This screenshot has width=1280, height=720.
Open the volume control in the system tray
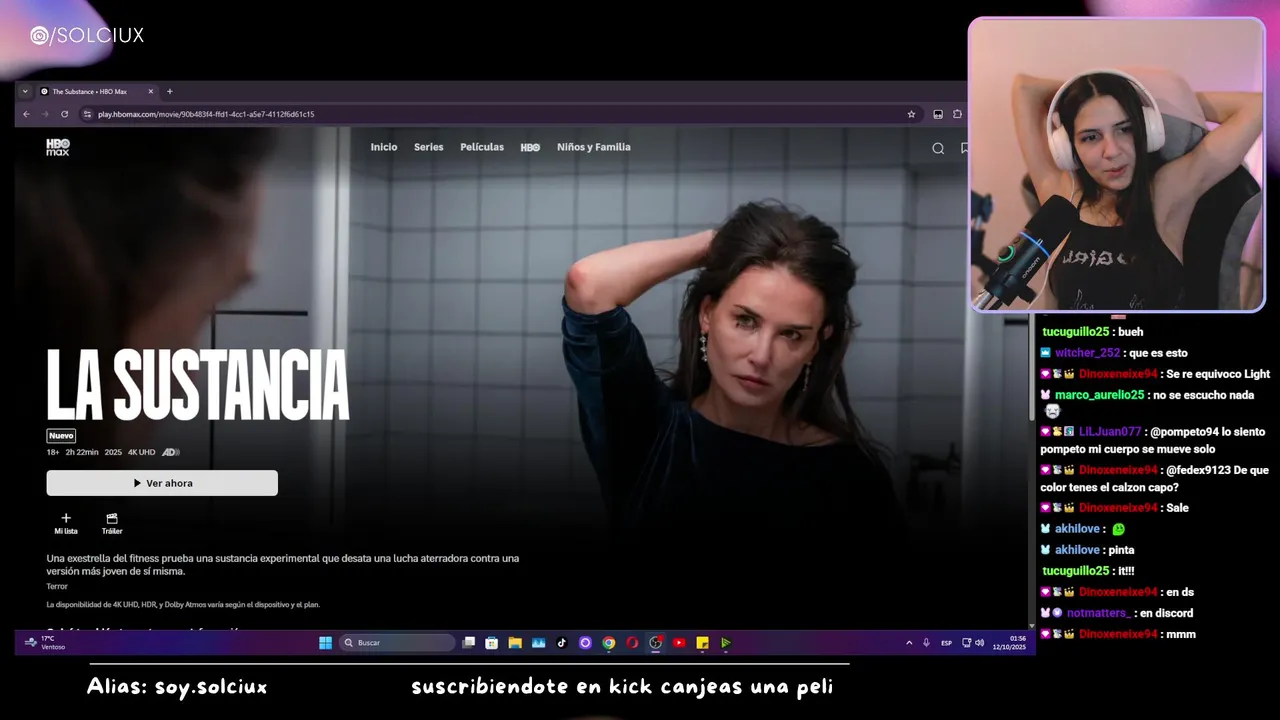tap(979, 643)
